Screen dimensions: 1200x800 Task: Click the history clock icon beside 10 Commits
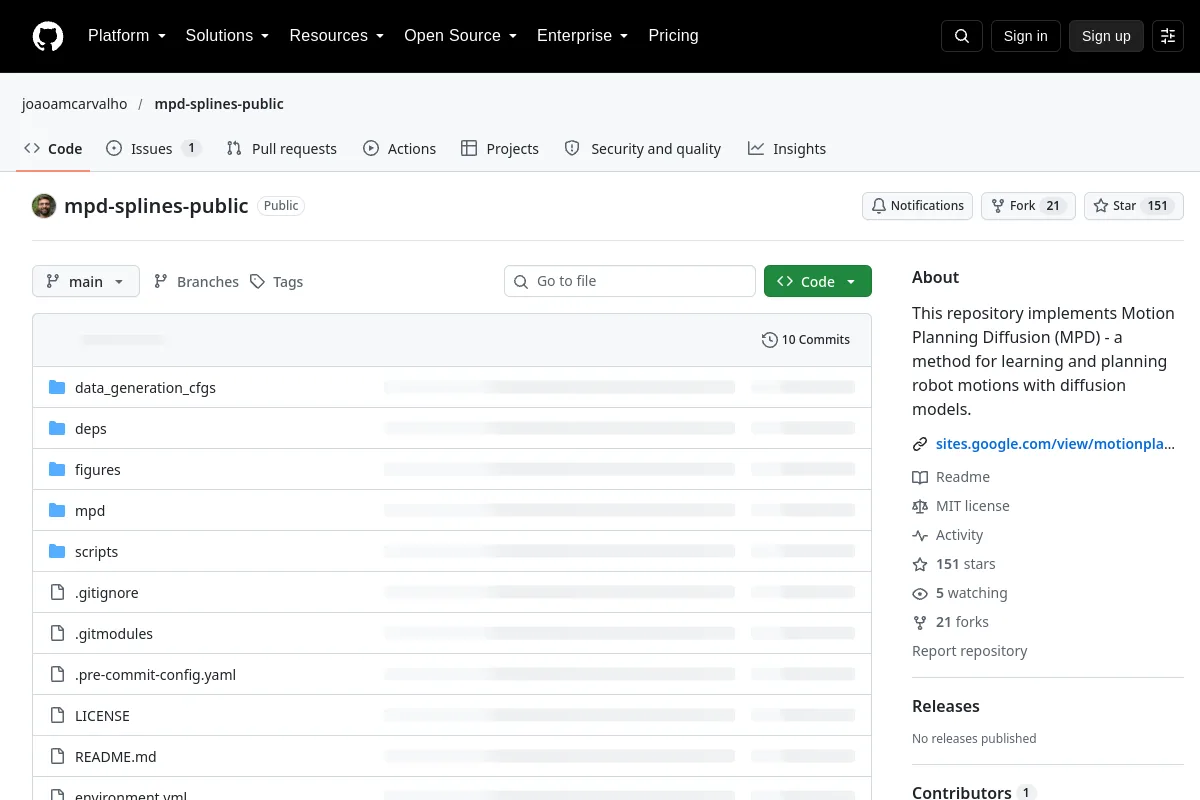coord(769,340)
